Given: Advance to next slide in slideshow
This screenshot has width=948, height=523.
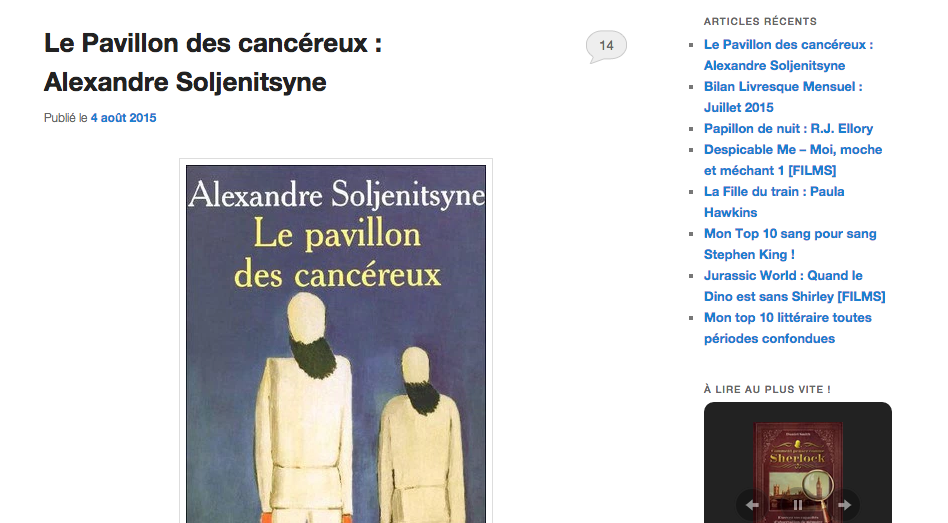Looking at the screenshot, I should 843,505.
